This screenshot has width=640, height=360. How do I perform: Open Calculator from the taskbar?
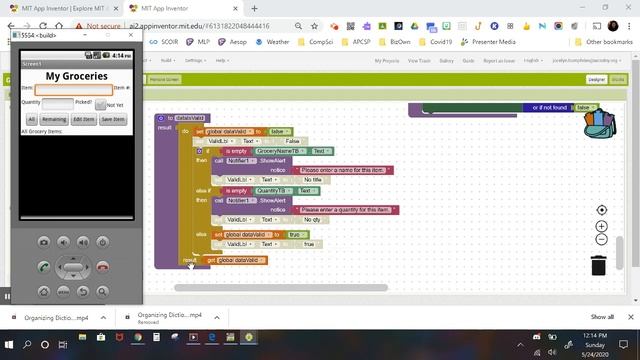click(x=156, y=338)
